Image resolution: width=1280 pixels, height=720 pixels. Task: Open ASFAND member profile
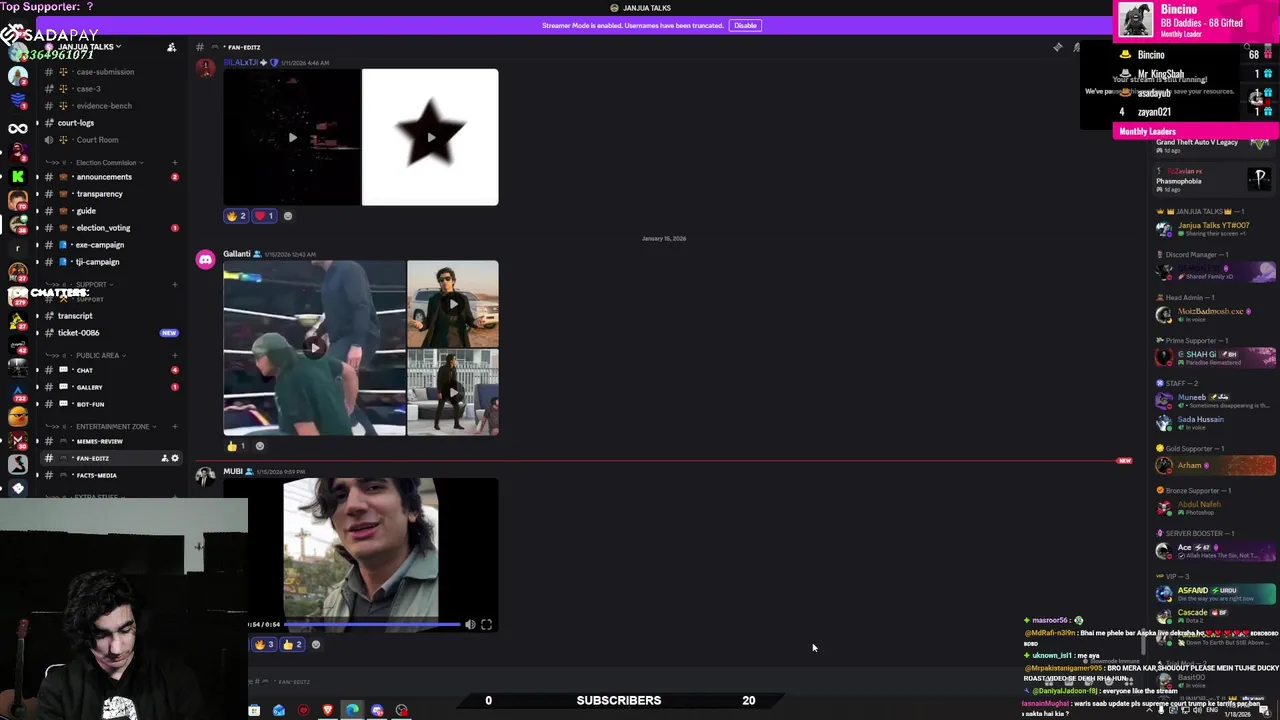pos(1215,594)
